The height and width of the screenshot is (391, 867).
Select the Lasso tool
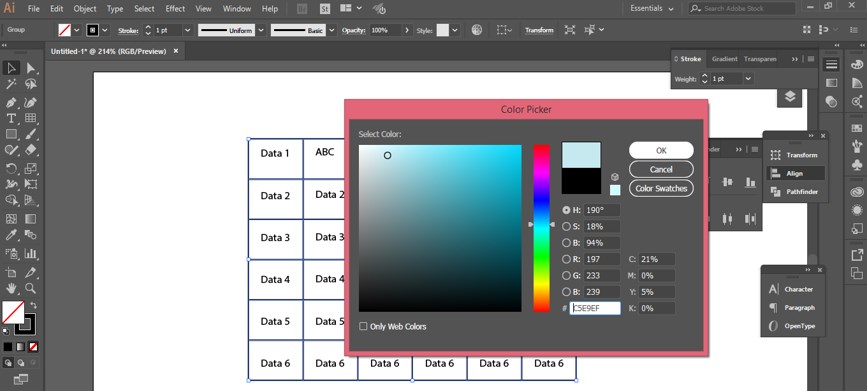pos(31,85)
